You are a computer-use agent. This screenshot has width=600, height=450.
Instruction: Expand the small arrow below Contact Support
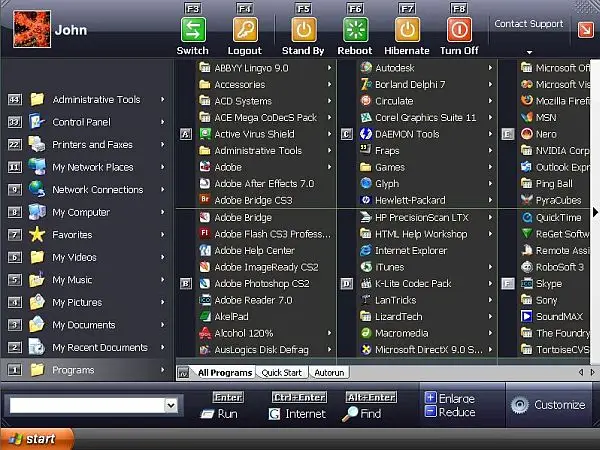(529, 52)
